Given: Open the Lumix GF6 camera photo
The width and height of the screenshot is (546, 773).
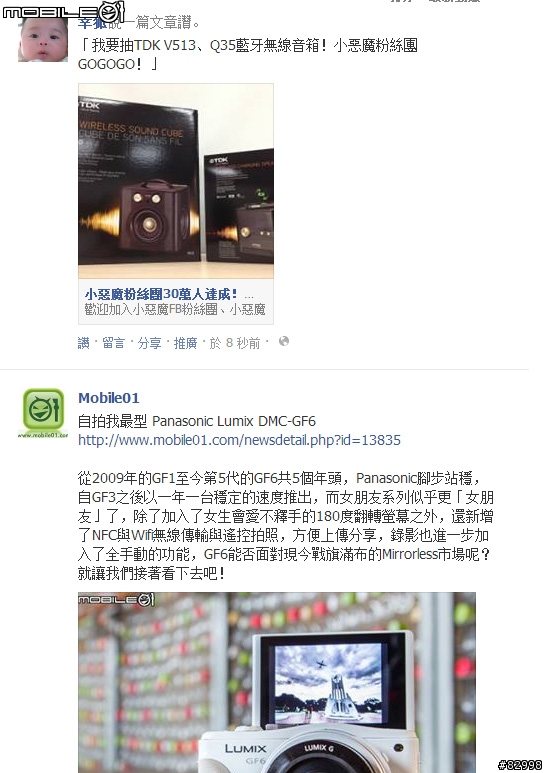Looking at the screenshot, I should pos(277,682).
